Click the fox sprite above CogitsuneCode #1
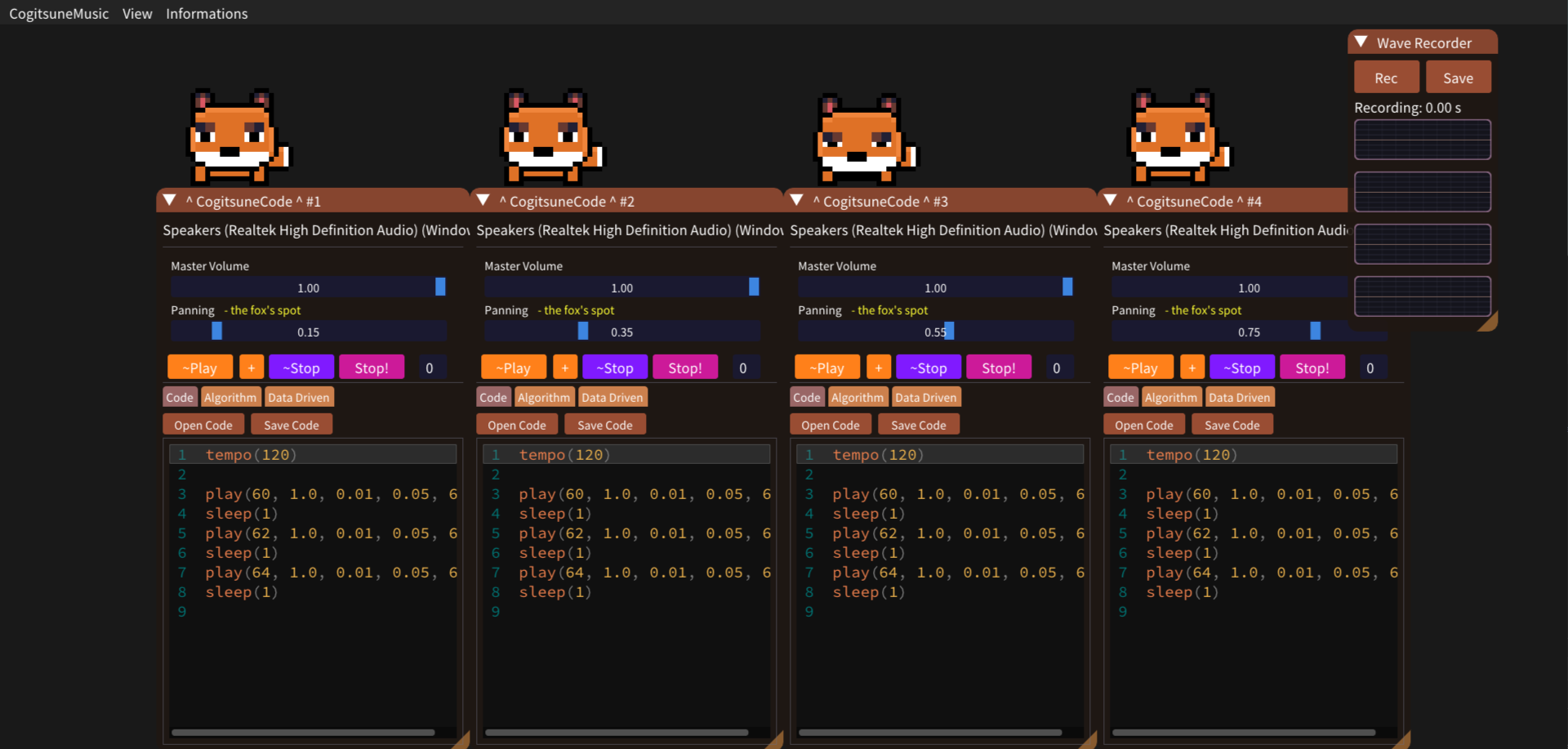Image resolution: width=1568 pixels, height=749 pixels. pos(238,136)
